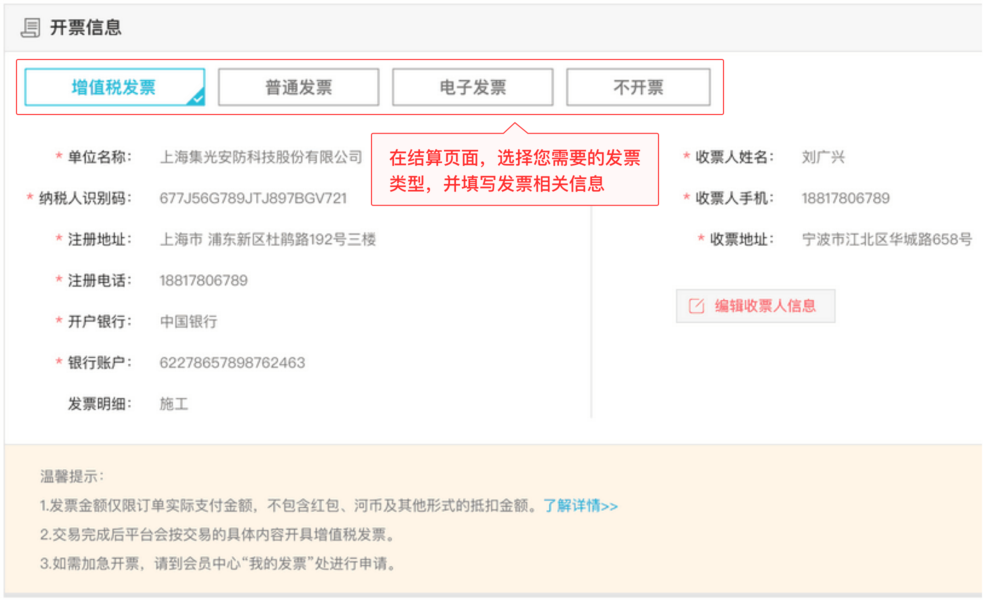Click the red tooltip about choosing invoice type
This screenshot has height=601, width=989.
514,170
